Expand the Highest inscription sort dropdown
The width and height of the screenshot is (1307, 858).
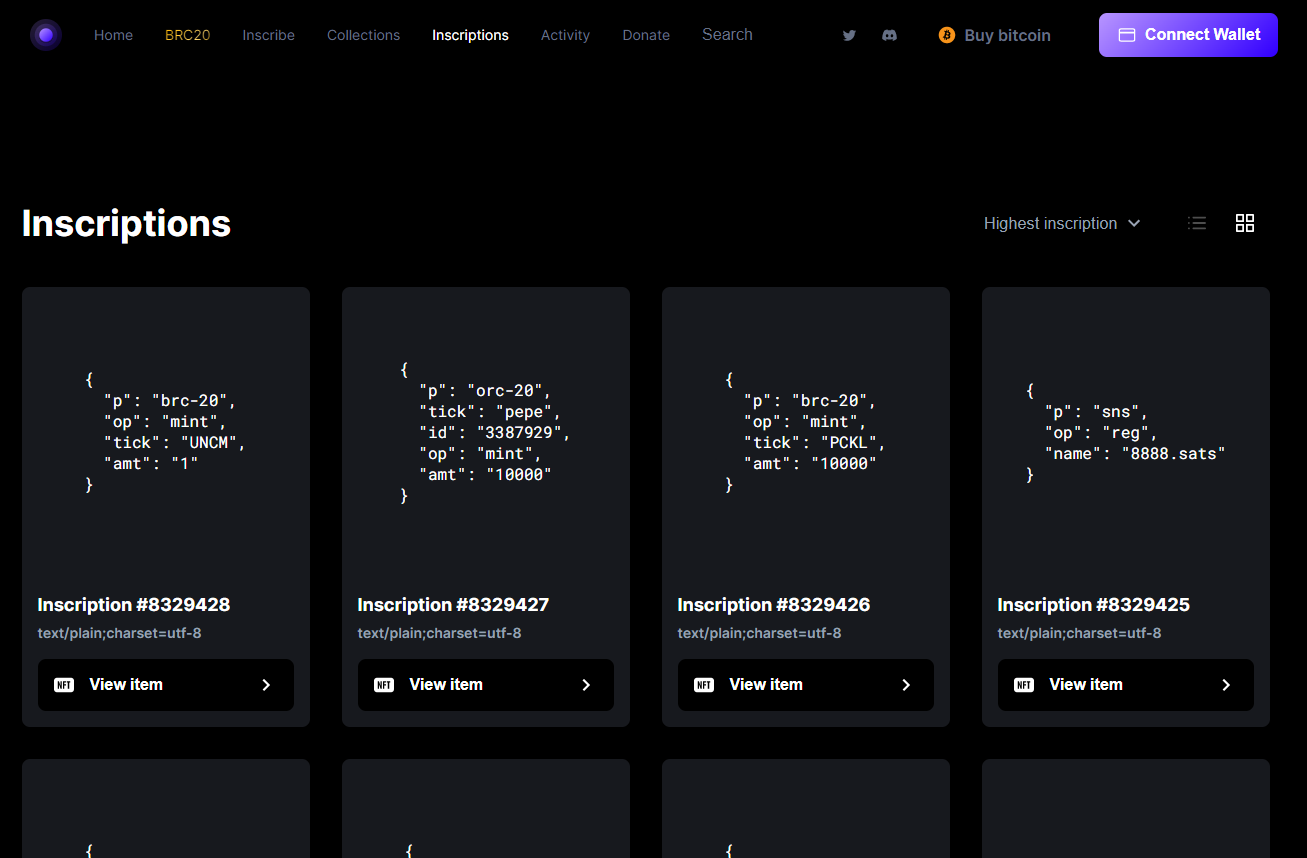(x=1061, y=223)
